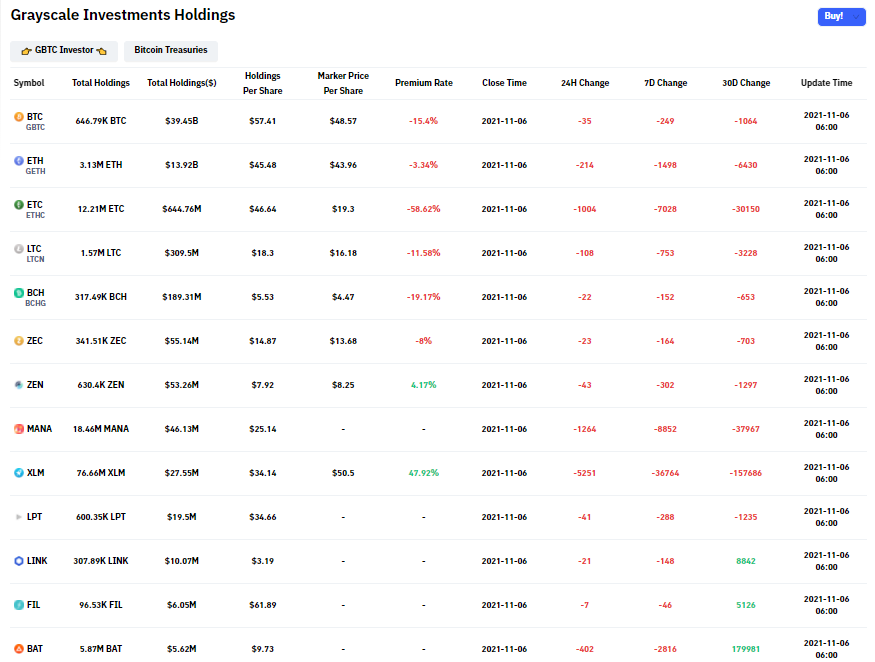Click the -36764 7D change for XLM

point(665,473)
